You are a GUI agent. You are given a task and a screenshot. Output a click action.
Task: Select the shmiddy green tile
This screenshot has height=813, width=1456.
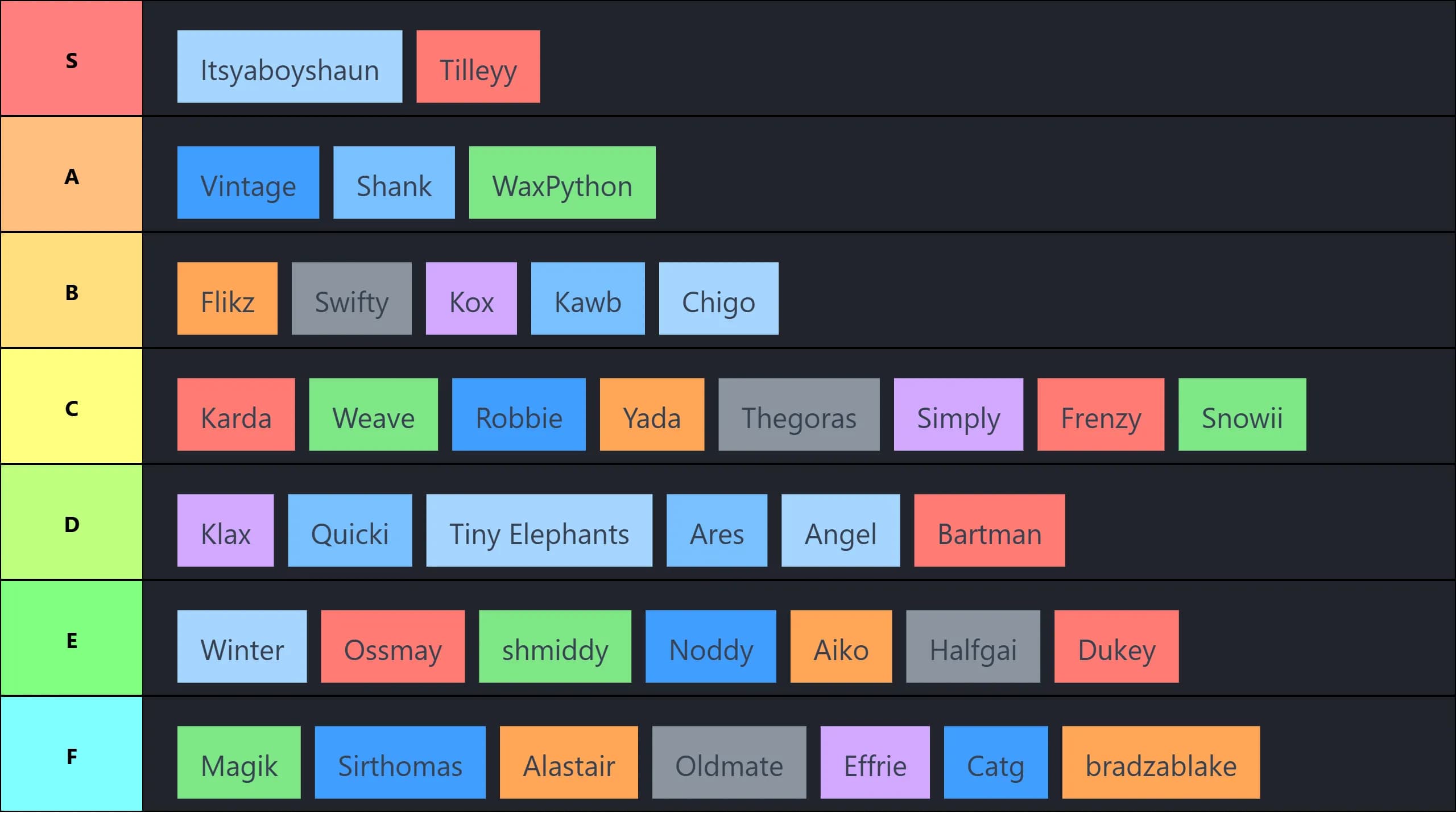point(555,646)
